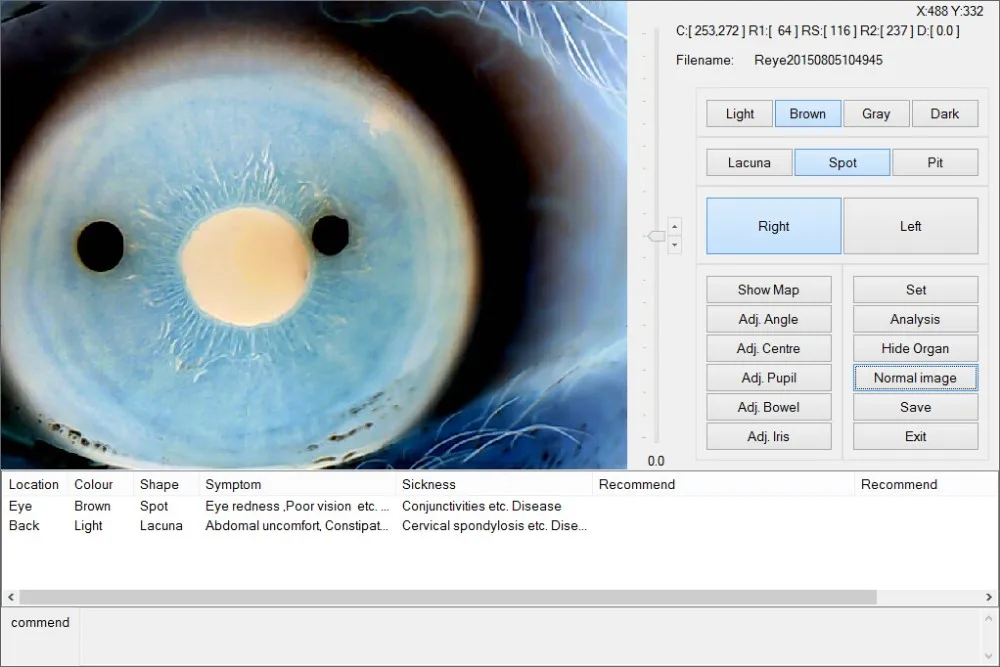Click the slider's down stepper arrow
Image resolution: width=1000 pixels, height=667 pixels.
click(674, 244)
